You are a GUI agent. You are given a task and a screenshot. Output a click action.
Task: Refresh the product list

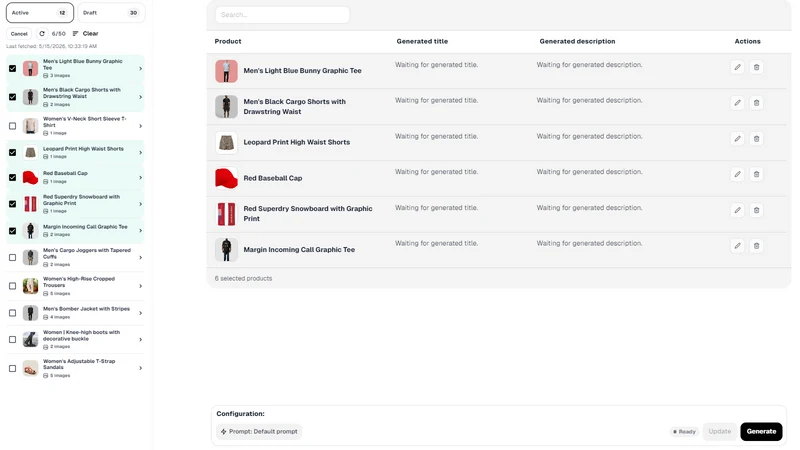(42, 34)
